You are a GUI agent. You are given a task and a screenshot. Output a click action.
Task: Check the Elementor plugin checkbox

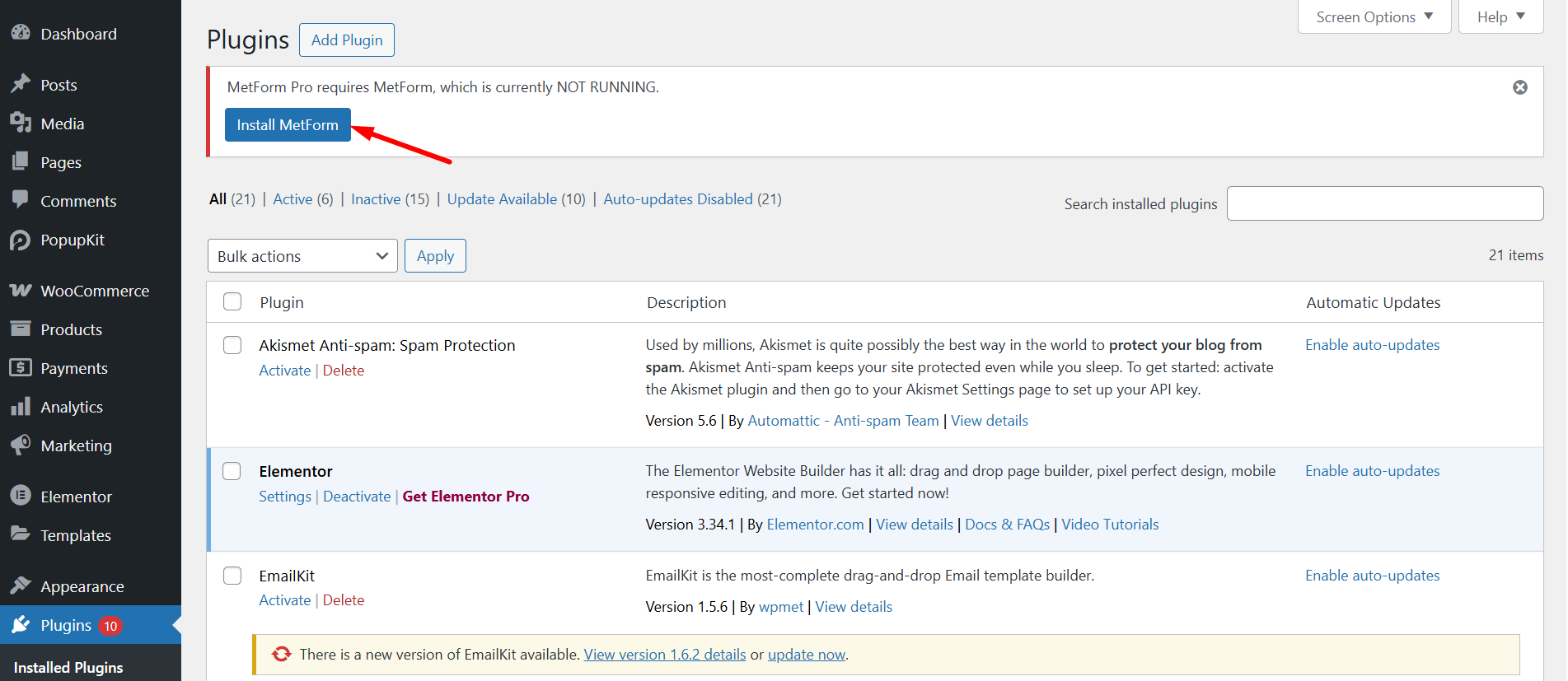pyautogui.click(x=232, y=470)
